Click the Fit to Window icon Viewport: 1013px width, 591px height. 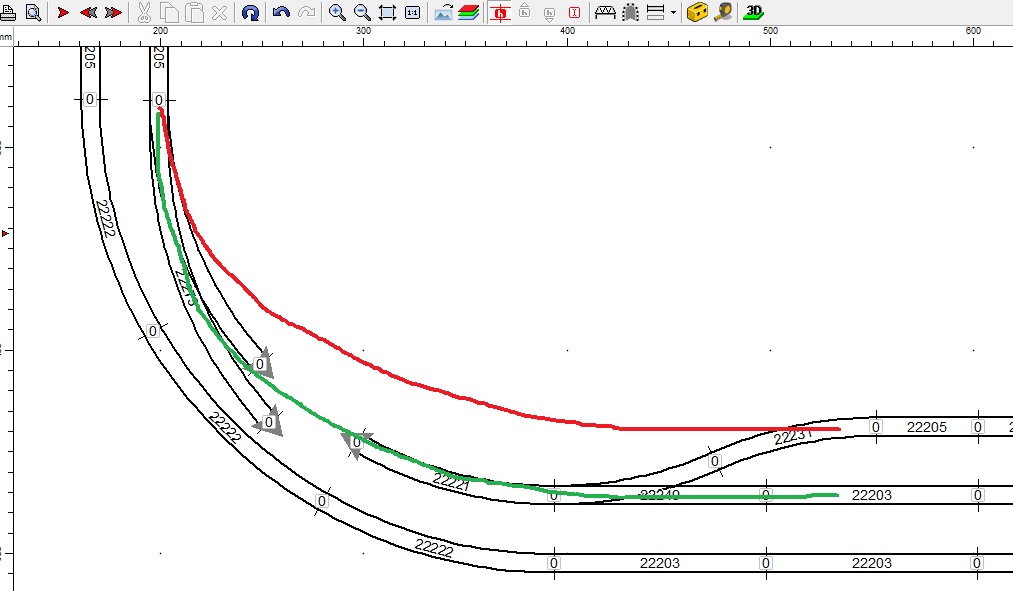(387, 12)
